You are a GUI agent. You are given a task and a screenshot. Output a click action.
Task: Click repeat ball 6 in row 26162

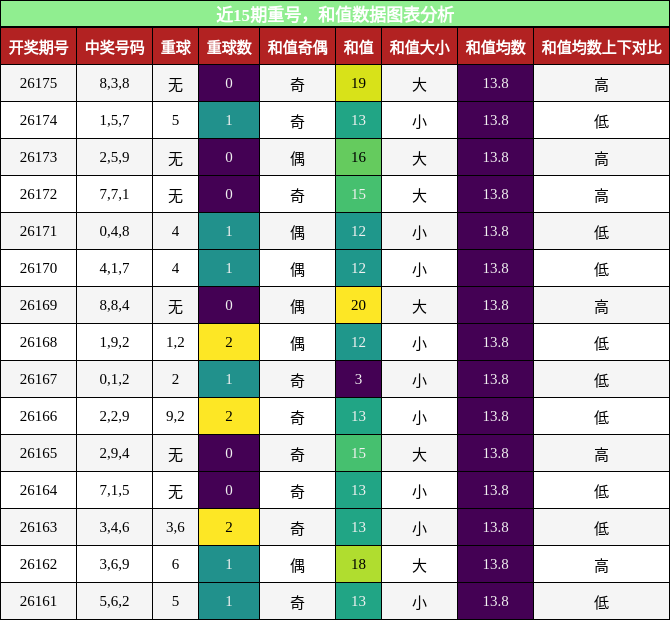tap(176, 564)
